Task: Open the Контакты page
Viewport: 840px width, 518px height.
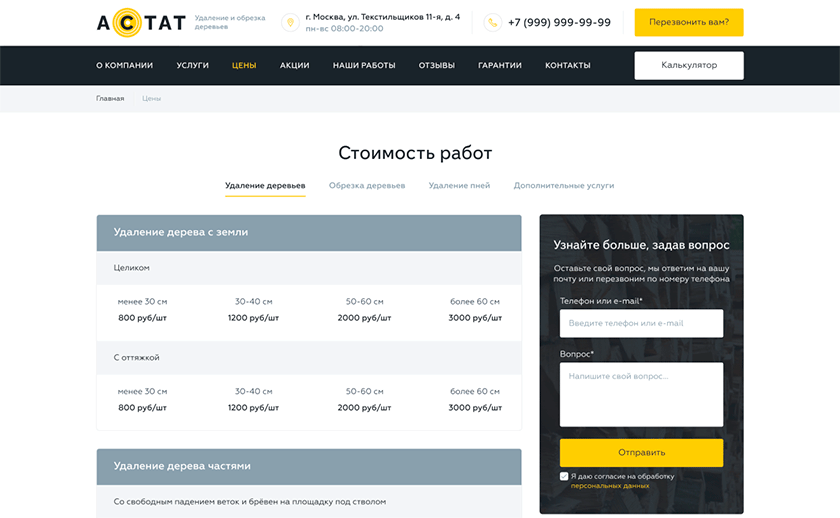Action: (567, 65)
